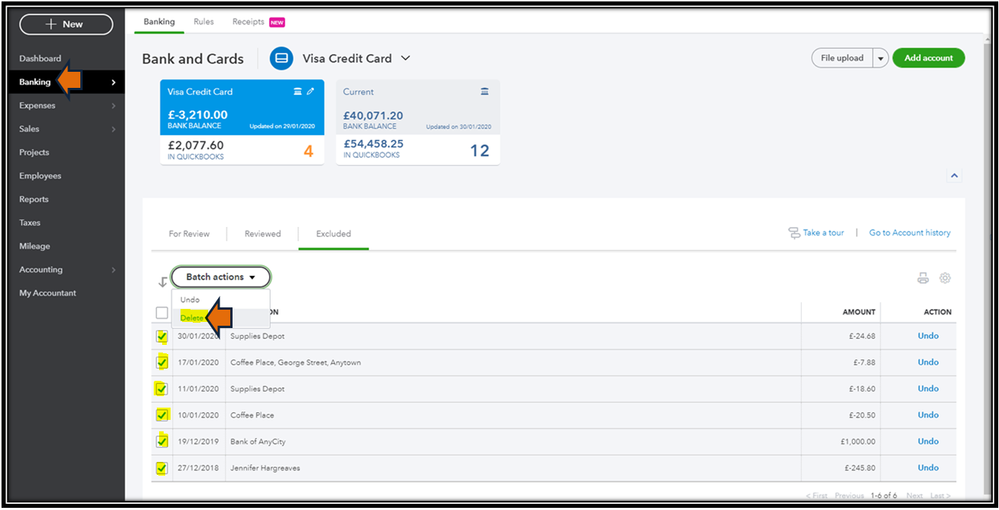This screenshot has height=510, width=999.
Task: Undo the 10/01/2020 Coffee Place exclusion
Action: click(928, 415)
